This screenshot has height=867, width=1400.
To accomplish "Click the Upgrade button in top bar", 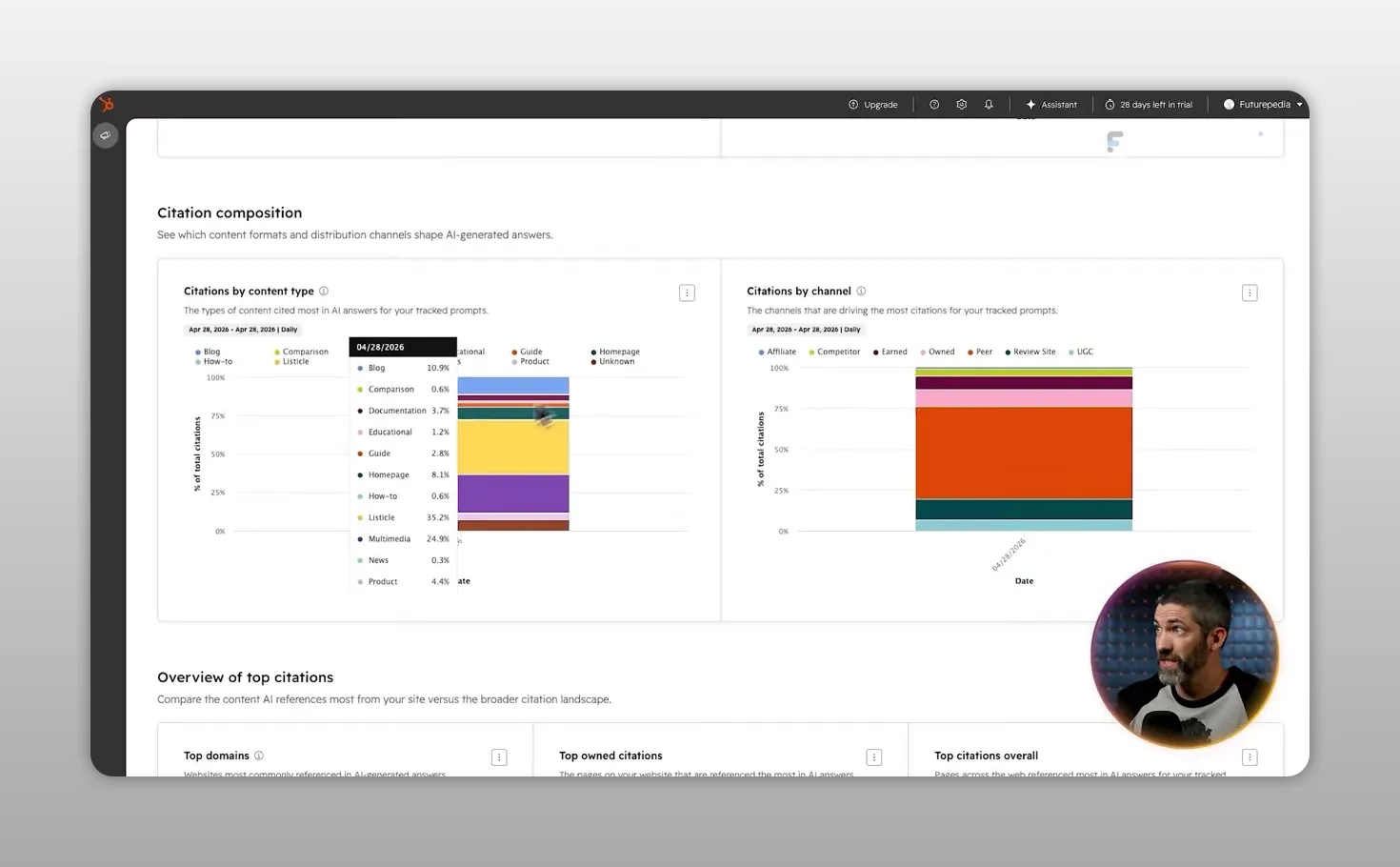I will pyautogui.click(x=873, y=105).
